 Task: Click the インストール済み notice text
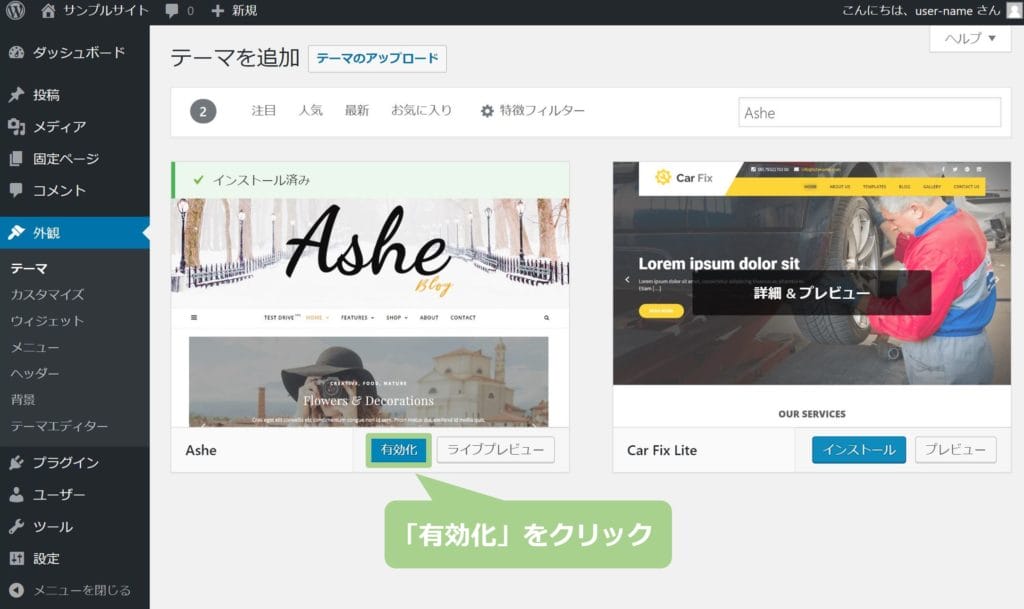click(x=261, y=180)
